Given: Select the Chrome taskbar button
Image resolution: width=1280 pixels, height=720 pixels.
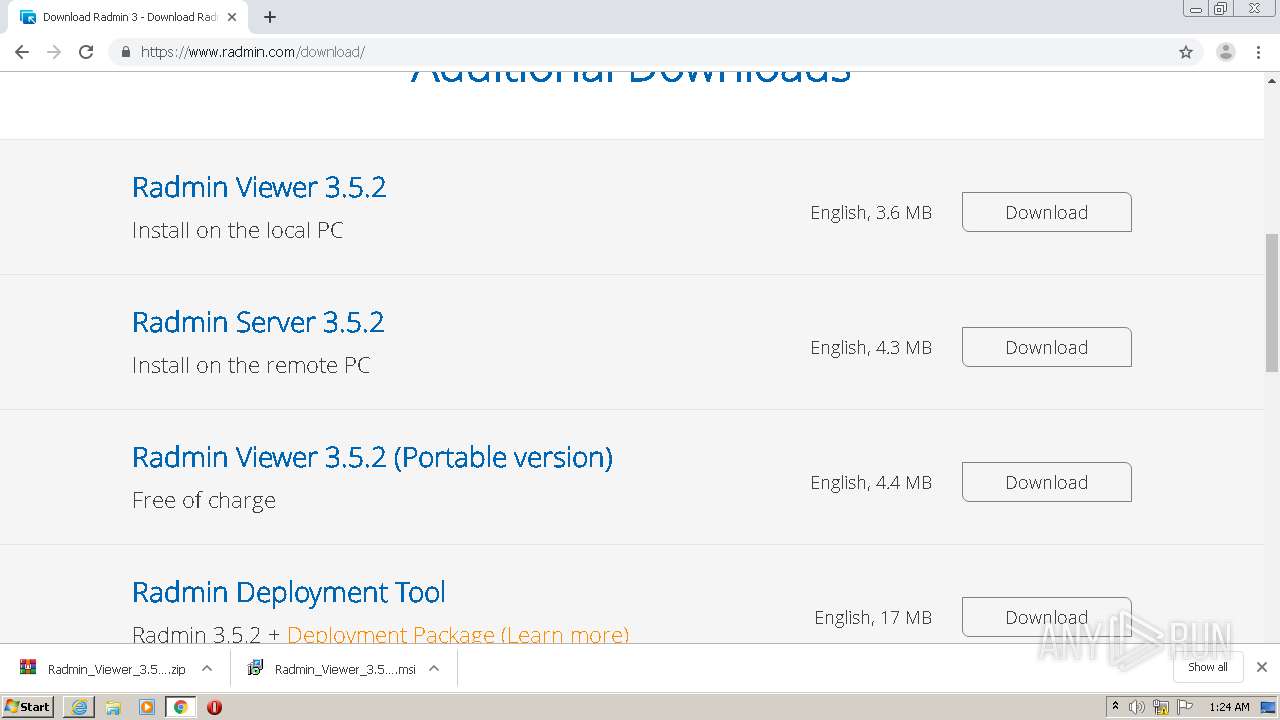Looking at the screenshot, I should point(181,707).
